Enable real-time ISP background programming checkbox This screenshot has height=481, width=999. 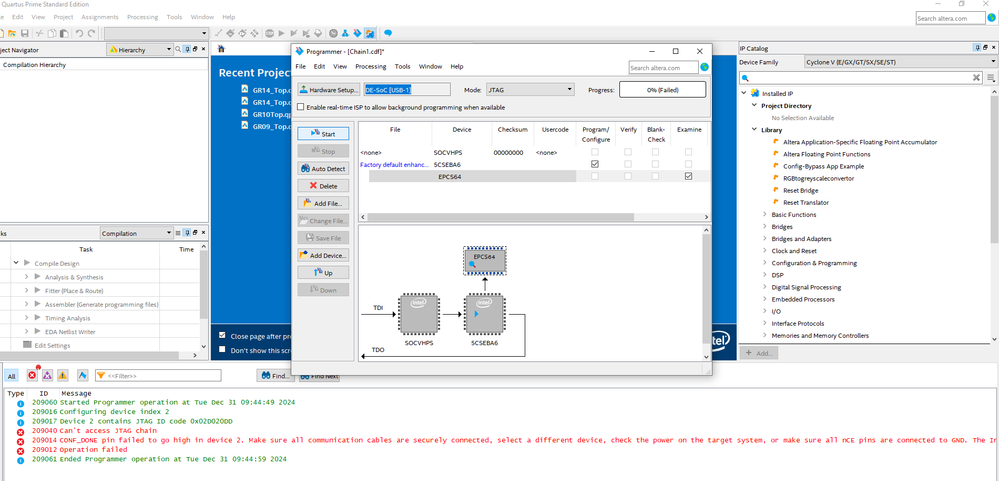(x=302, y=107)
